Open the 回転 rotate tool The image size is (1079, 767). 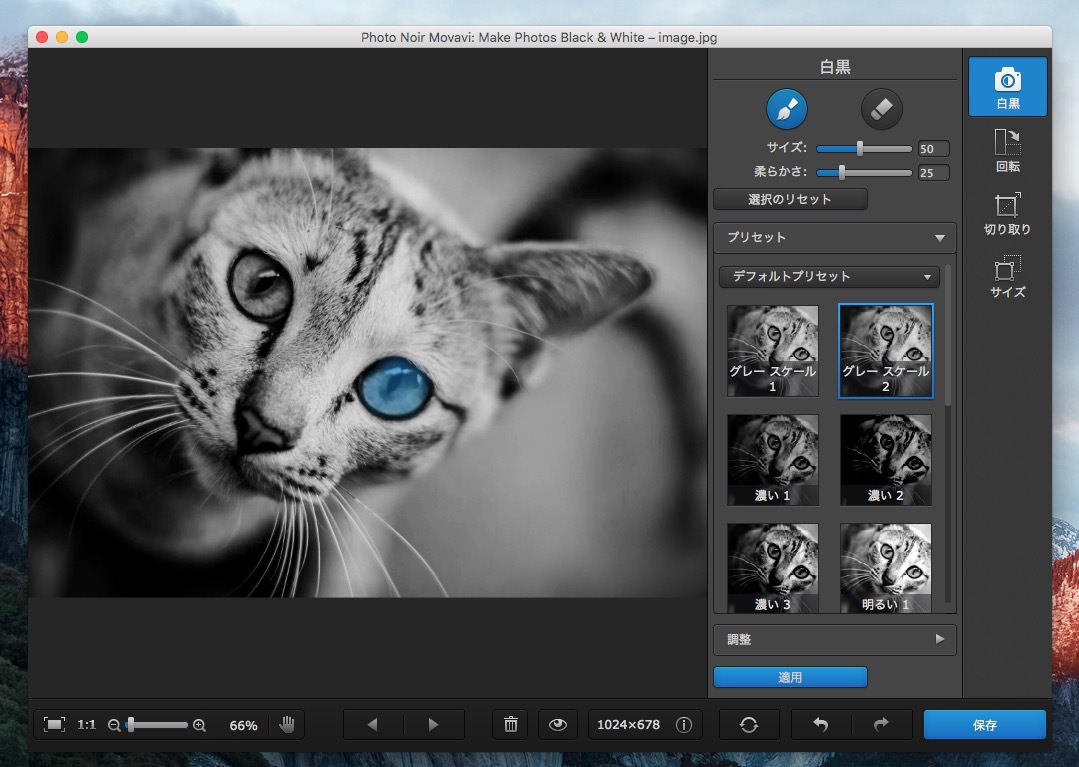click(x=1007, y=149)
